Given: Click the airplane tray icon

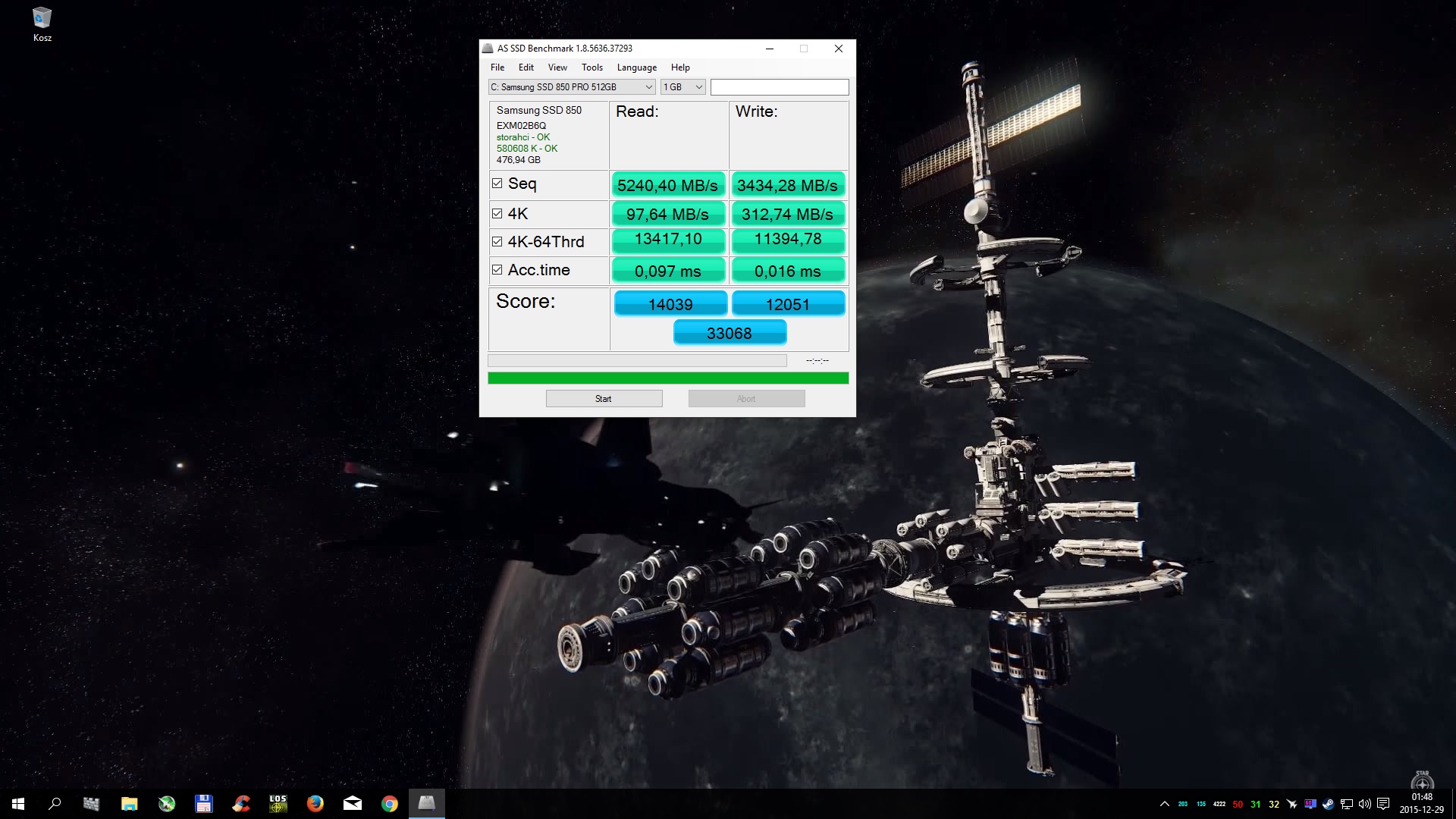Looking at the screenshot, I should click(x=1292, y=804).
